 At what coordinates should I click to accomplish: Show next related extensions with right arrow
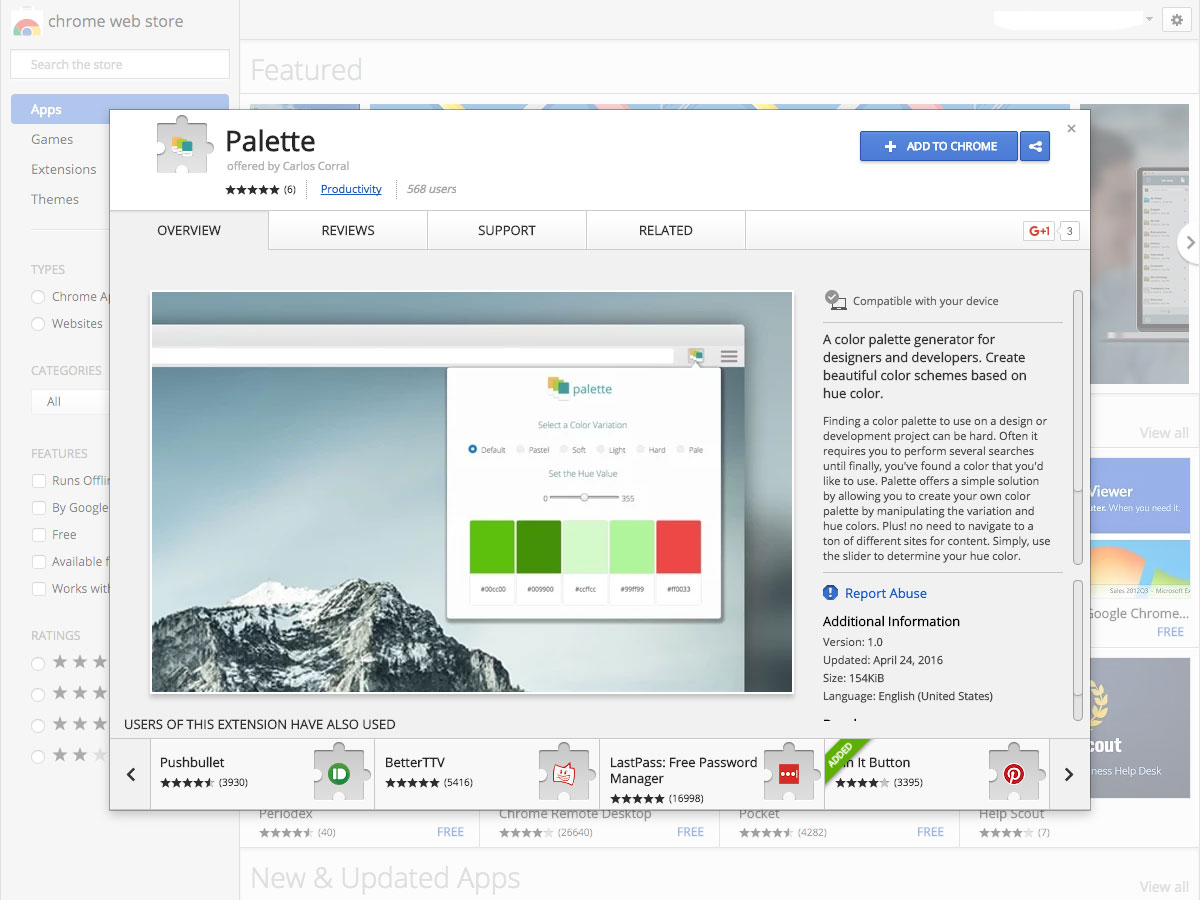point(1069,774)
